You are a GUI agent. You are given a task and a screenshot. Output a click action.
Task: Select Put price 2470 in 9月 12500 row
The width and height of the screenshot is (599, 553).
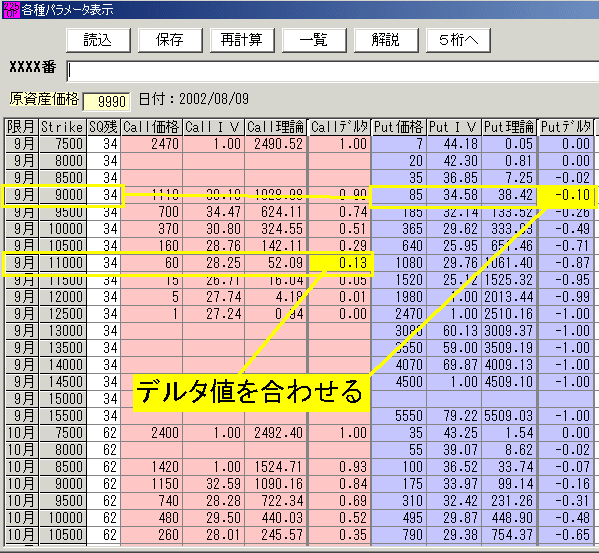(398, 314)
